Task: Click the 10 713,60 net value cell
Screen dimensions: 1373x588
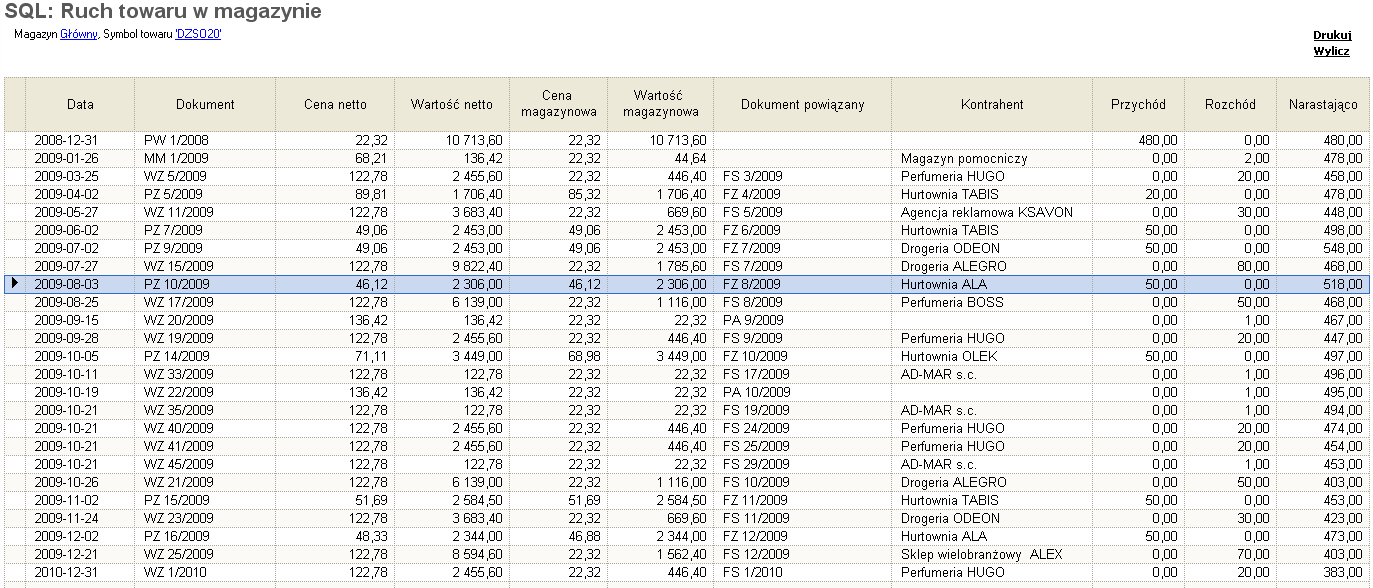Action: pos(451,140)
